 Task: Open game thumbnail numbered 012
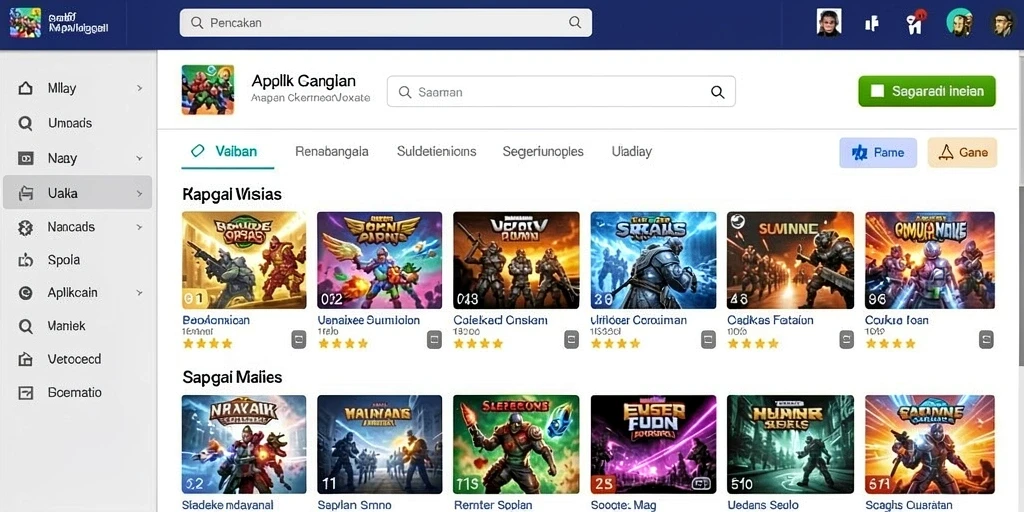379,260
